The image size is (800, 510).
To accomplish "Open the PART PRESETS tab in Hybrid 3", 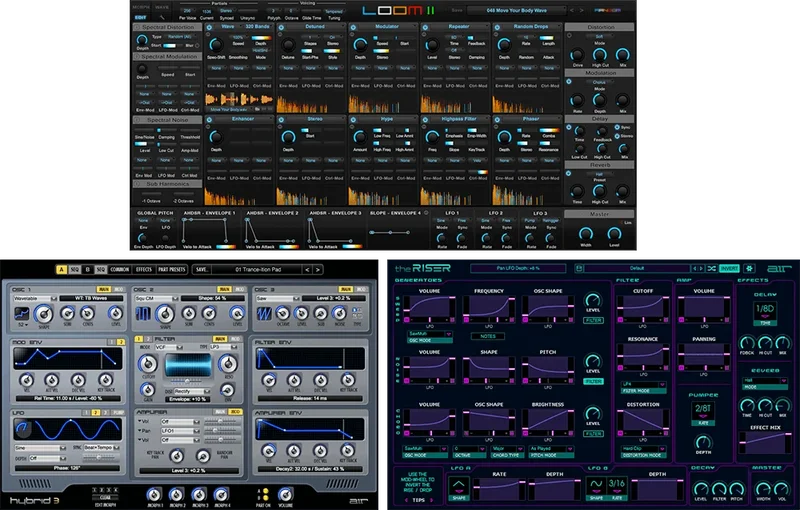I will 172,270.
